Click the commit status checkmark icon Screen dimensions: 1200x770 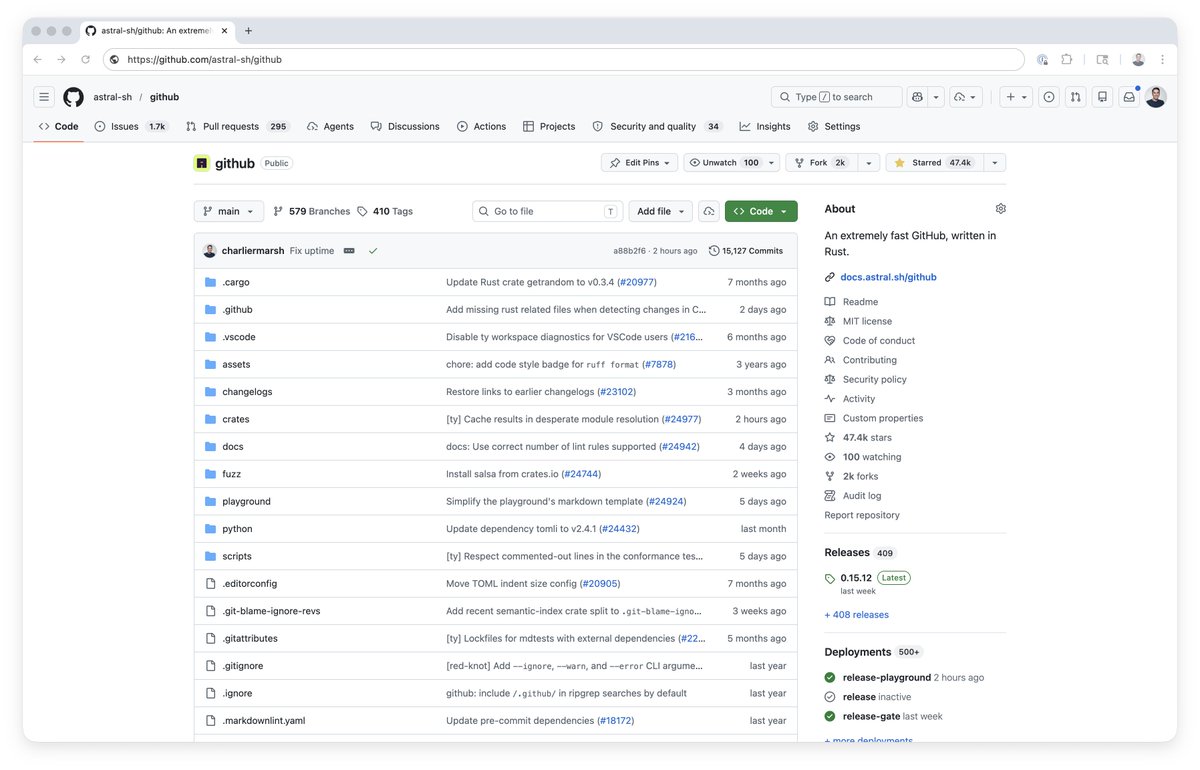tap(373, 251)
